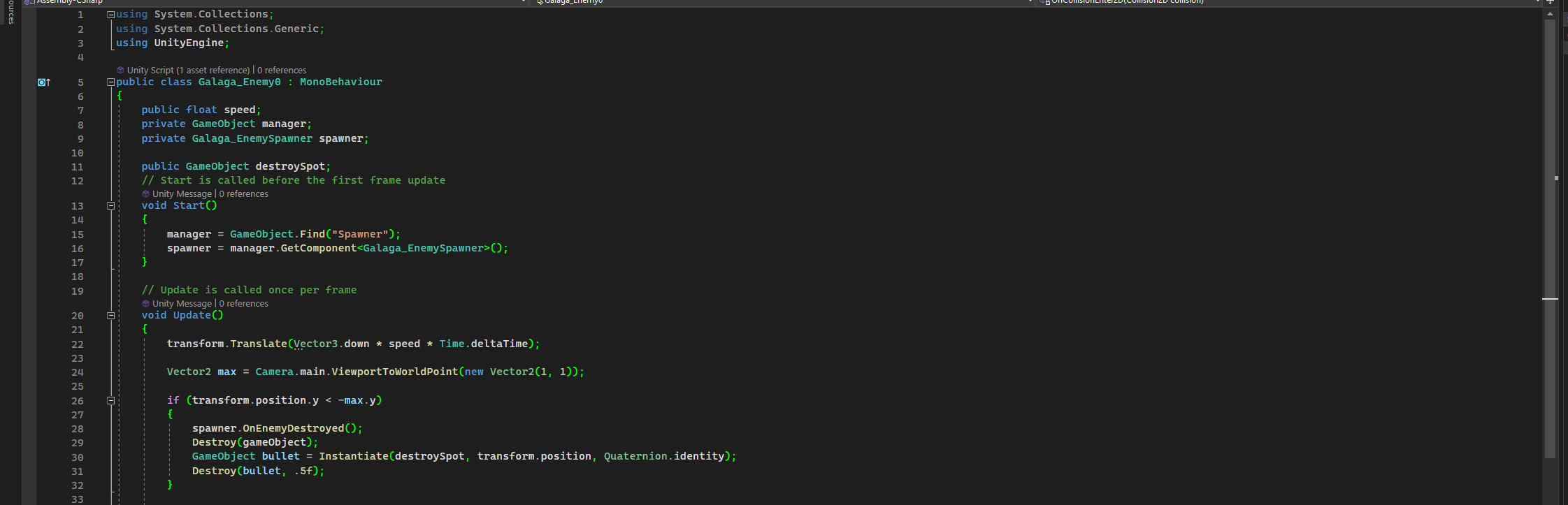Collapse the Start() method block

coord(110,206)
